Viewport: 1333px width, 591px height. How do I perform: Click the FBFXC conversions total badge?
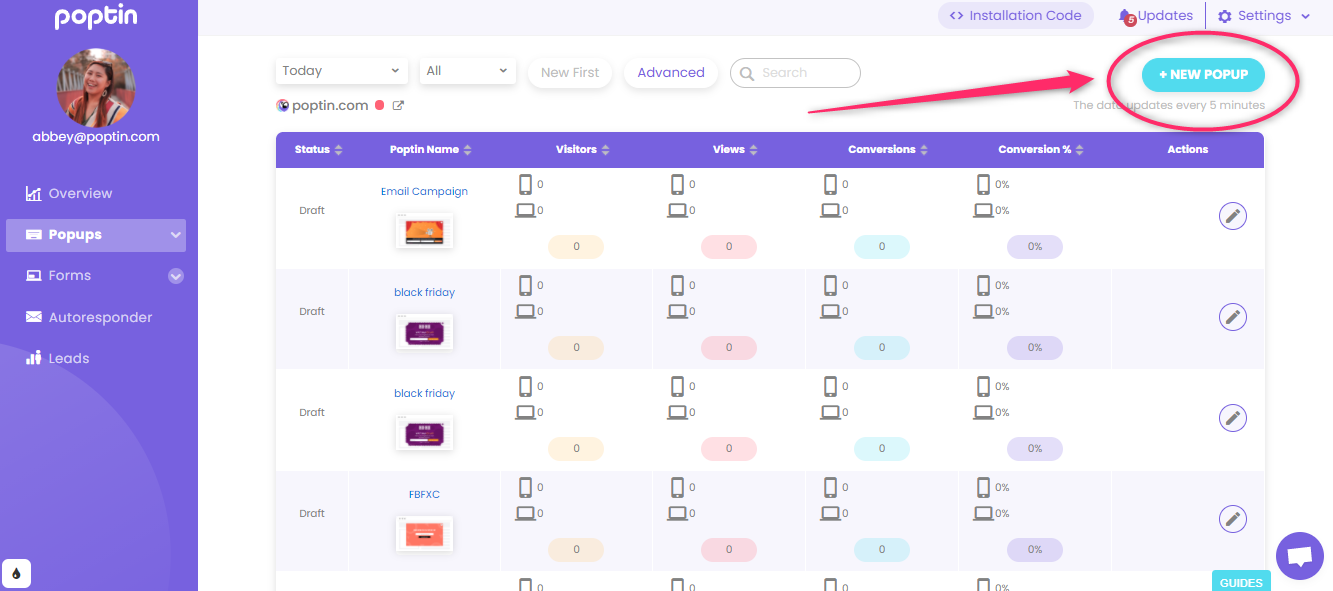882,550
